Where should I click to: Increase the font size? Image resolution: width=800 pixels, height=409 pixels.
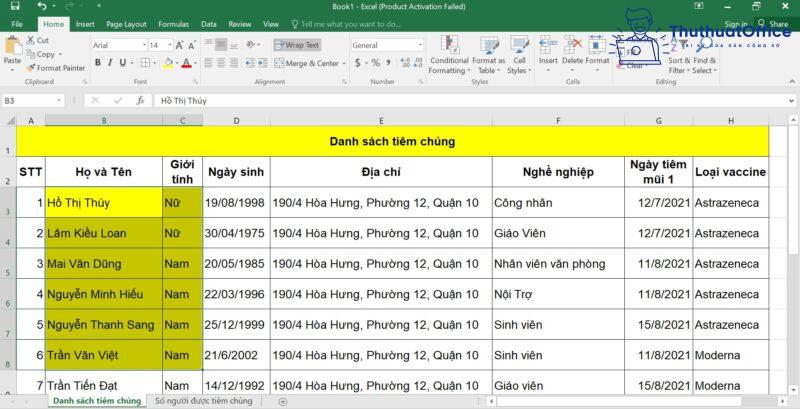coord(180,45)
